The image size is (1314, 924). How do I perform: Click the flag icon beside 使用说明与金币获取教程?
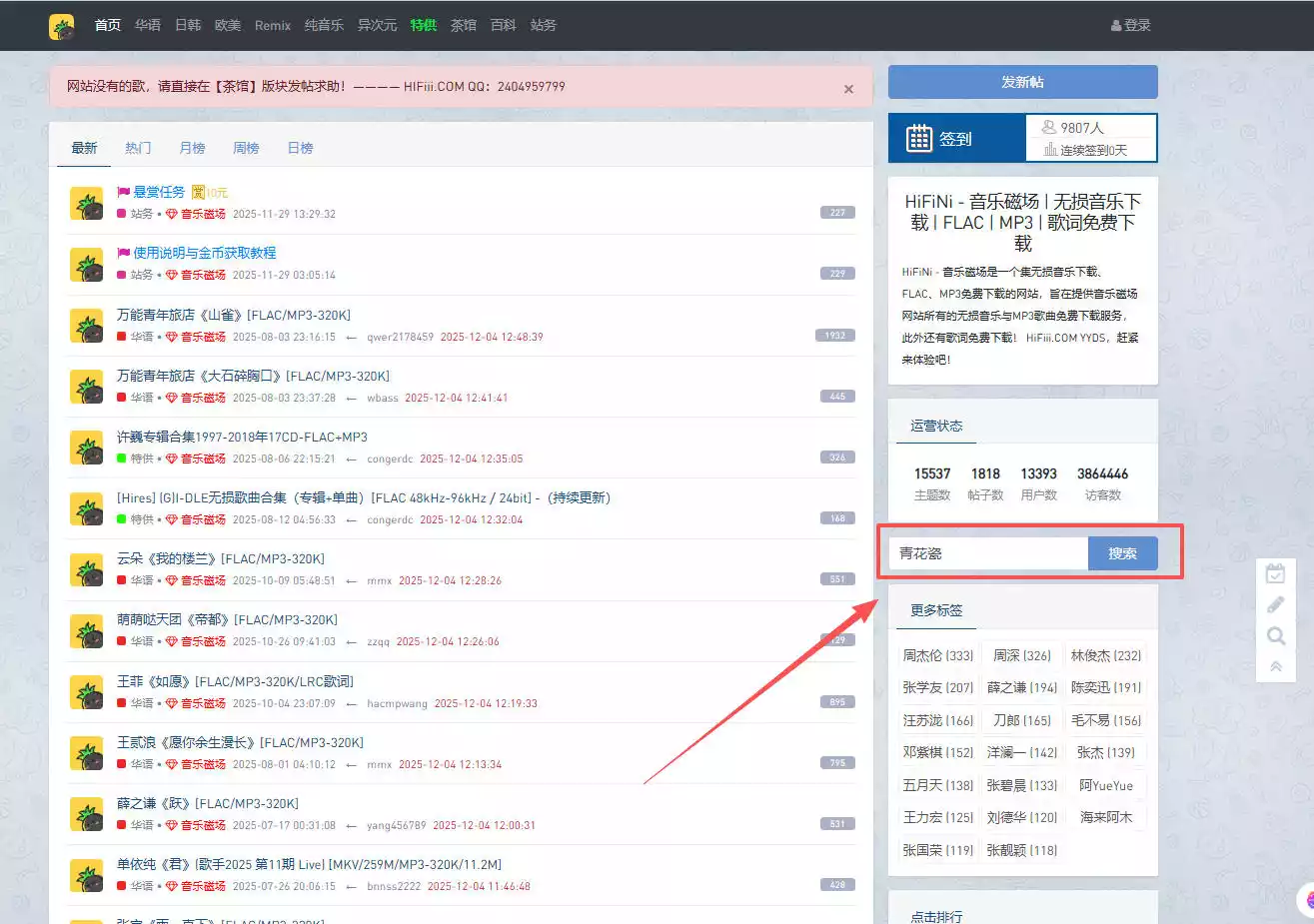(124, 253)
